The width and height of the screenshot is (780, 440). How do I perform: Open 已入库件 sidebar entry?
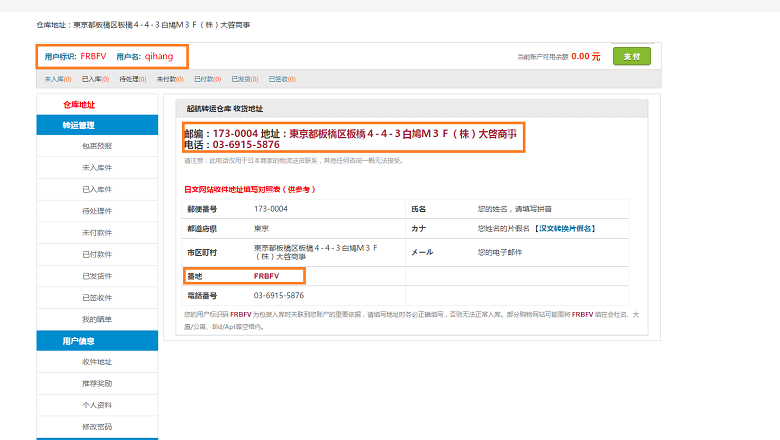pos(97,189)
